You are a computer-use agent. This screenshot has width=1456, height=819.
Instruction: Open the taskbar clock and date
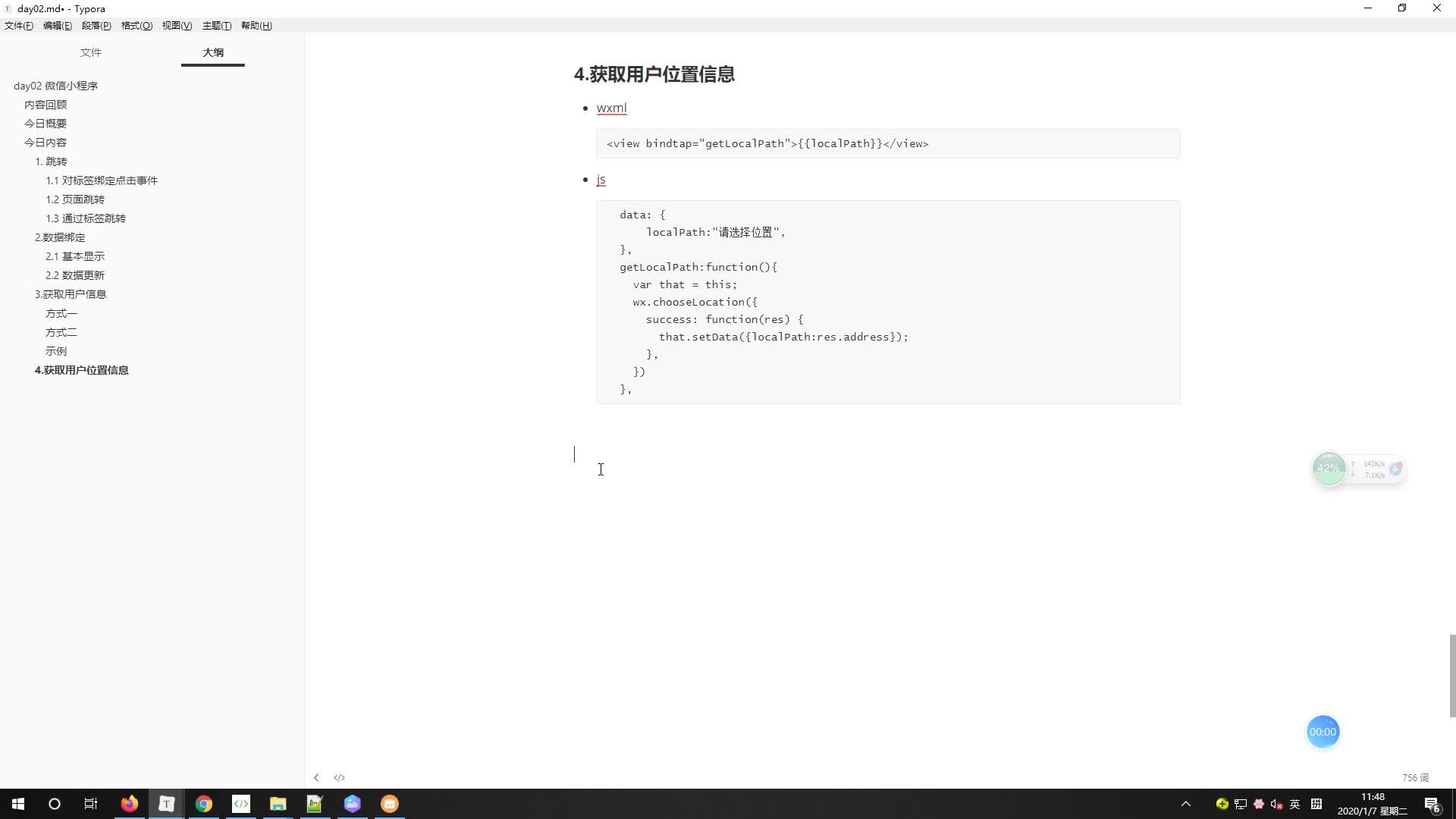click(1373, 804)
